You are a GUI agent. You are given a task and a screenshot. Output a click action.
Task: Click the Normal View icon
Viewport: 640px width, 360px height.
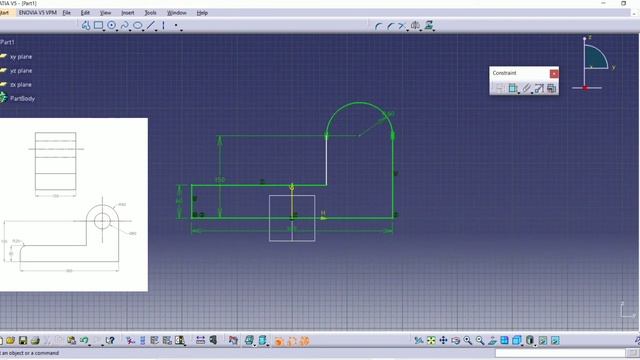[492, 340]
